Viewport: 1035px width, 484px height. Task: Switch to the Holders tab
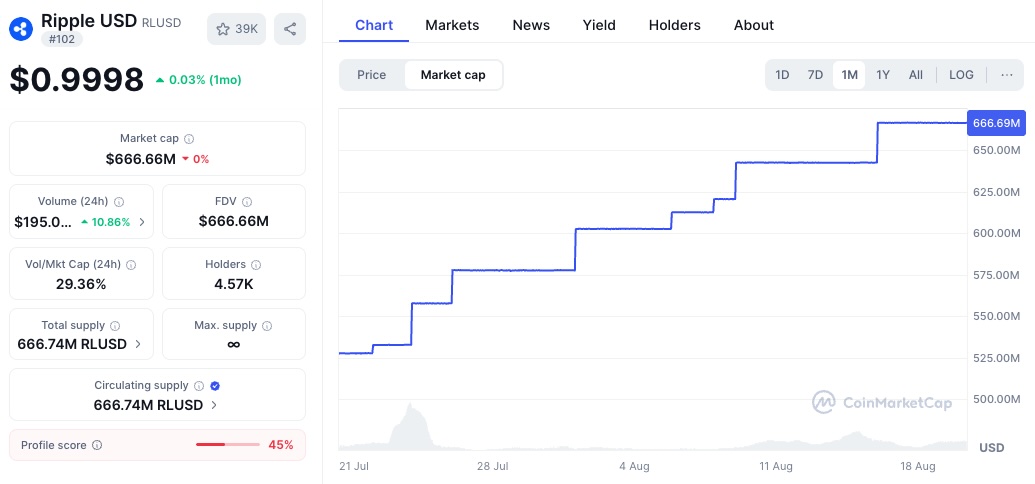674,25
